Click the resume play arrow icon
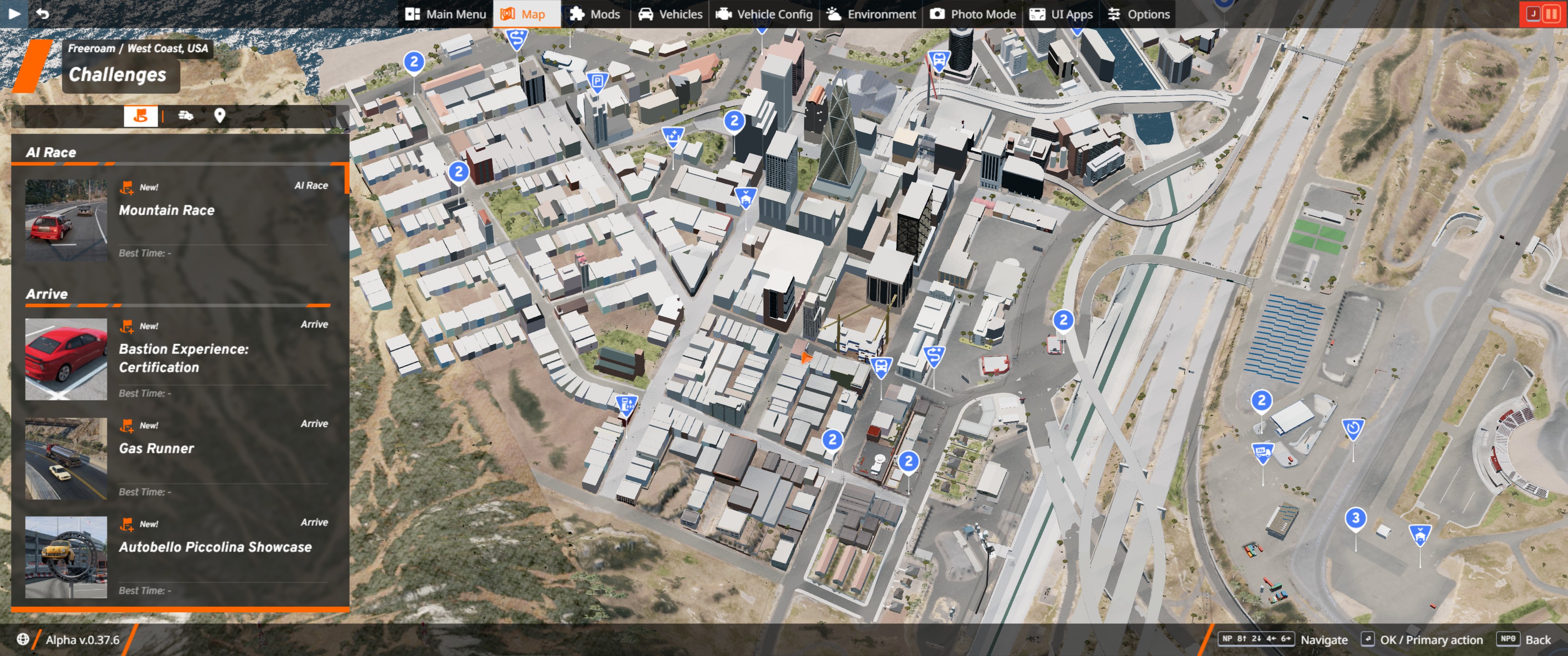 coord(13,13)
